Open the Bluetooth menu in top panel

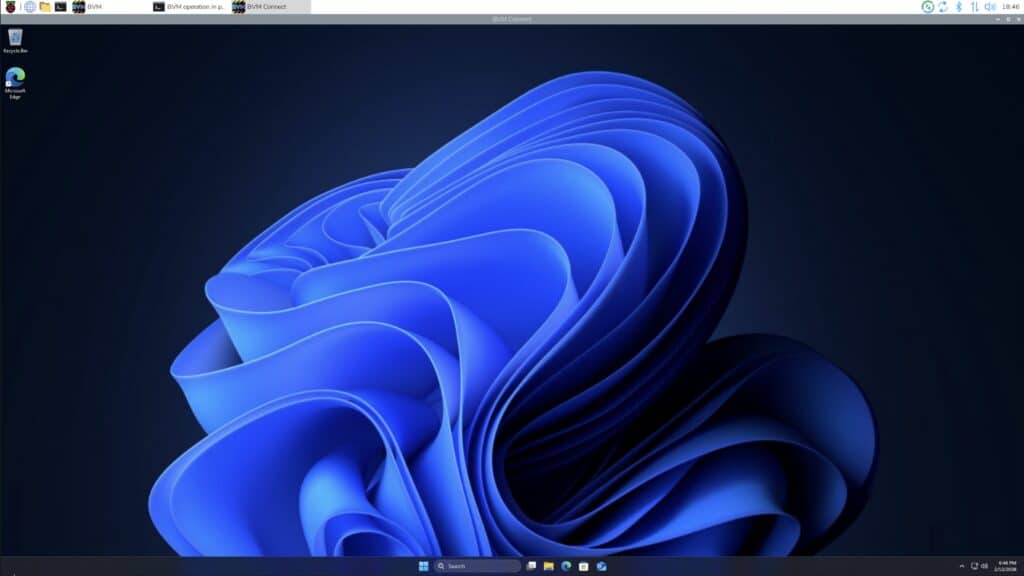coord(958,7)
